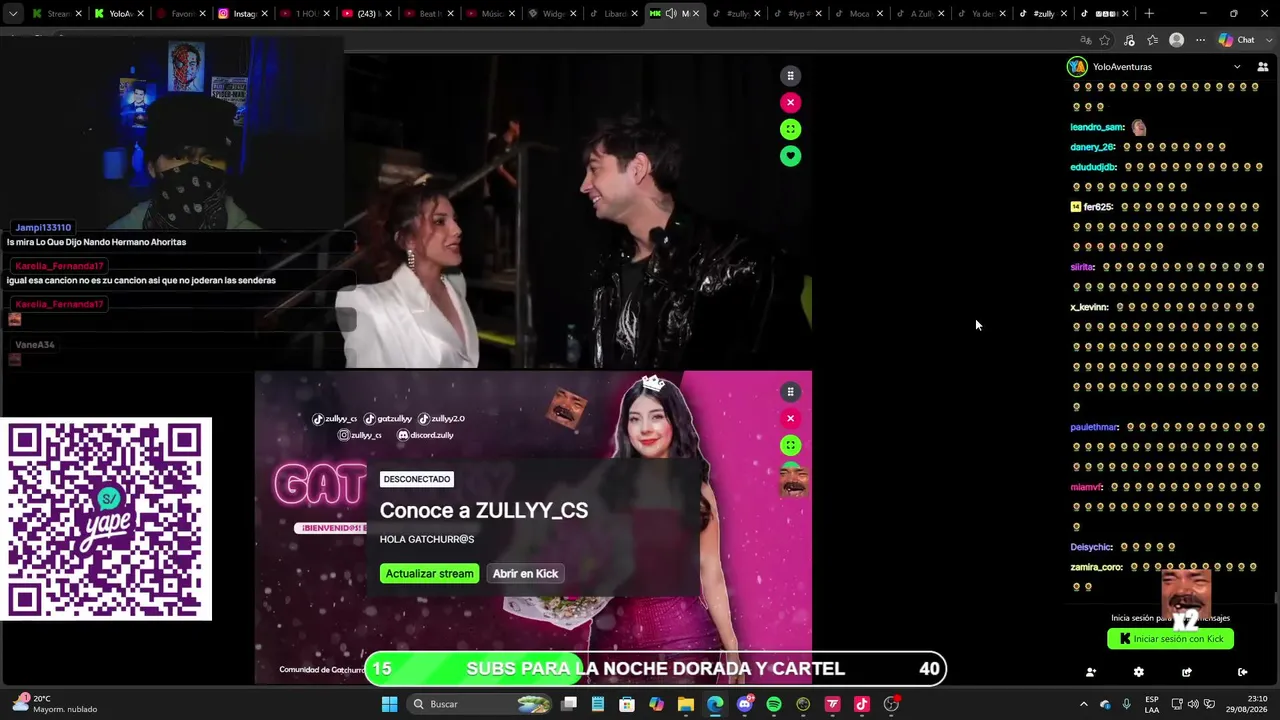Open File Explorer from taskbar
Screen dimensions: 1280x720
(686, 704)
